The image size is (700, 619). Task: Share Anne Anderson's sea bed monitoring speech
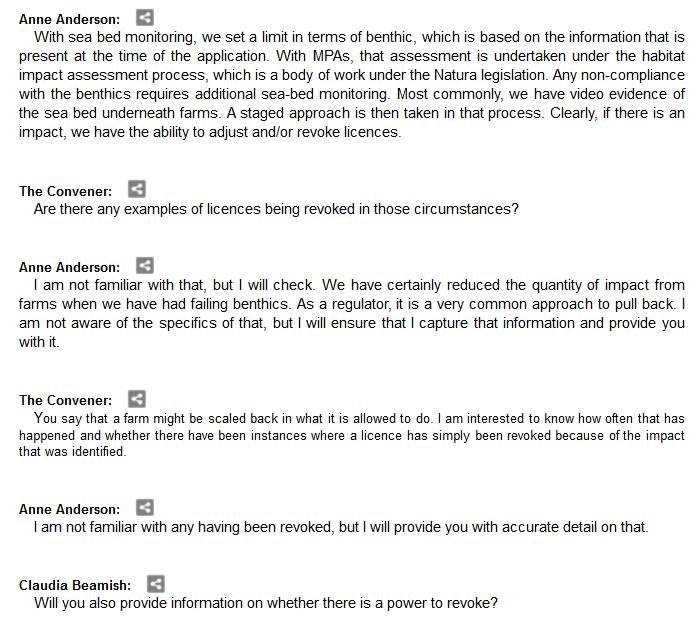point(145,17)
